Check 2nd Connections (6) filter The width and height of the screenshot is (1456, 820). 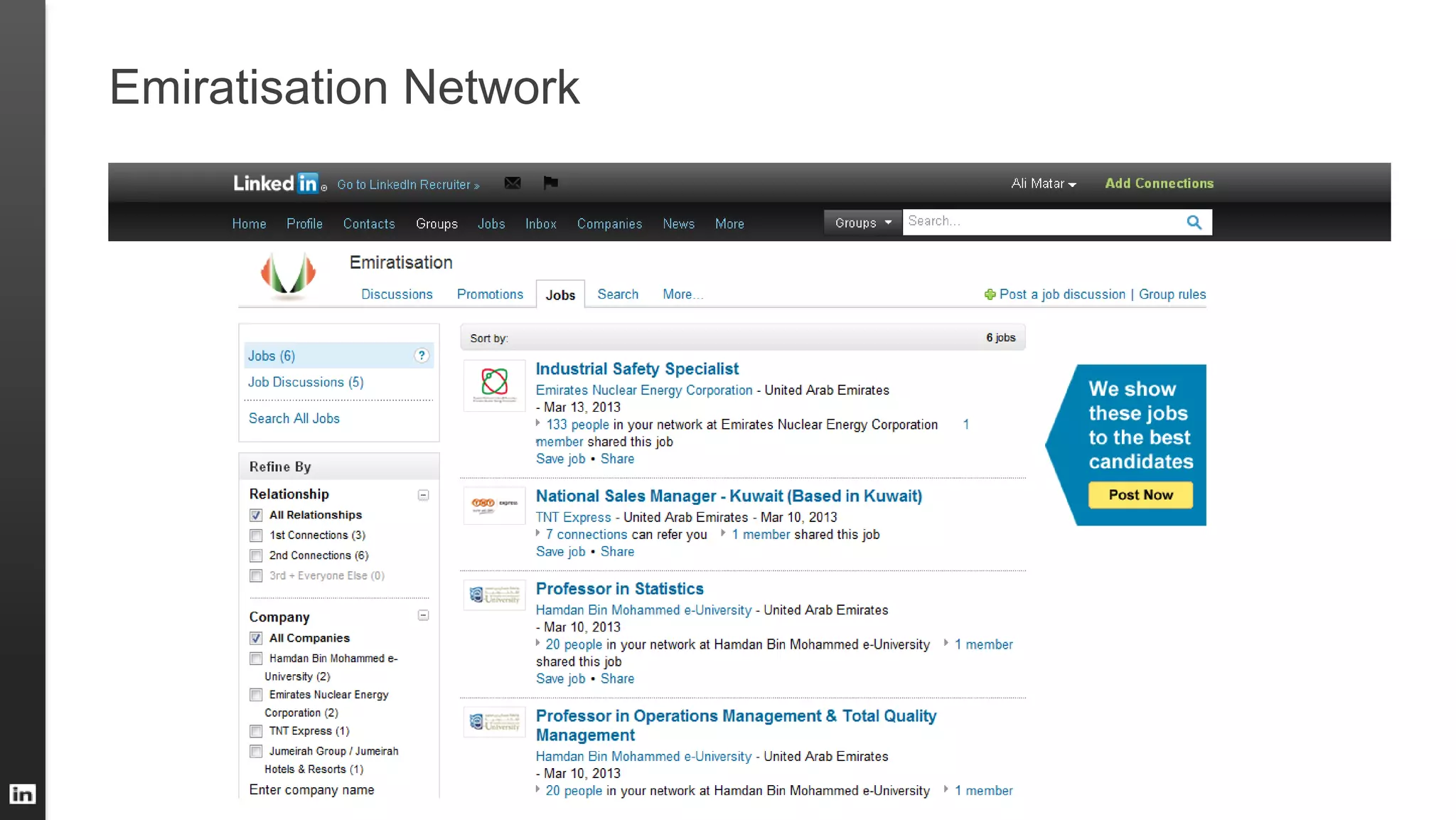pyautogui.click(x=256, y=555)
